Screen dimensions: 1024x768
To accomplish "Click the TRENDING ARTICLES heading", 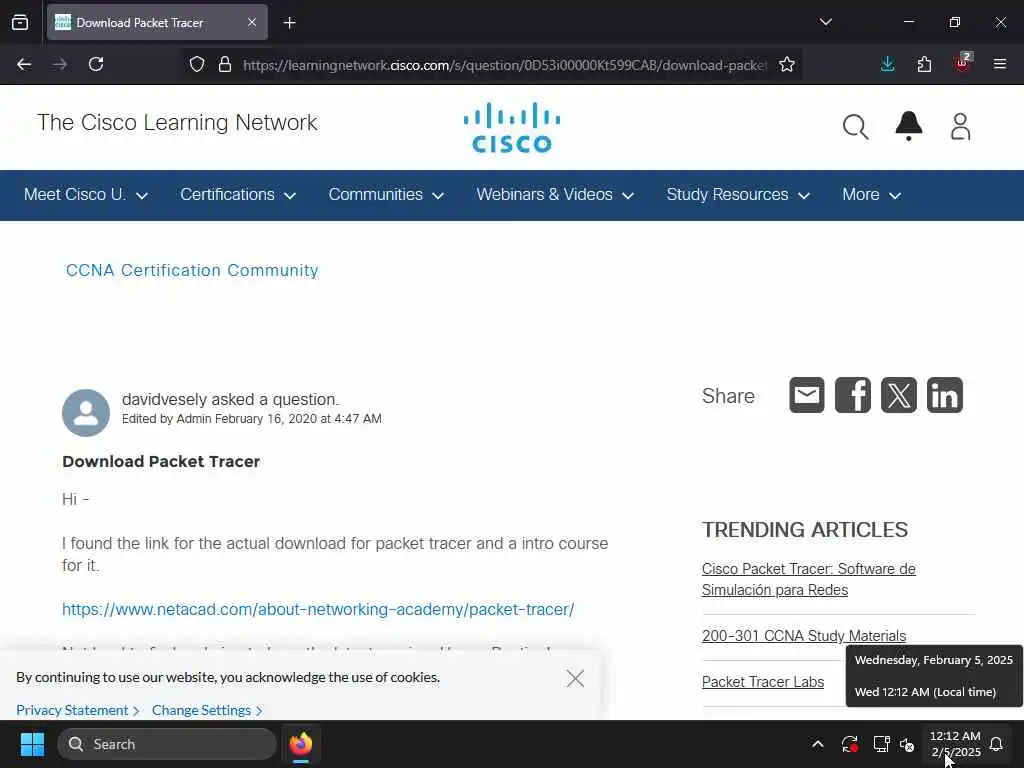I will click(805, 530).
